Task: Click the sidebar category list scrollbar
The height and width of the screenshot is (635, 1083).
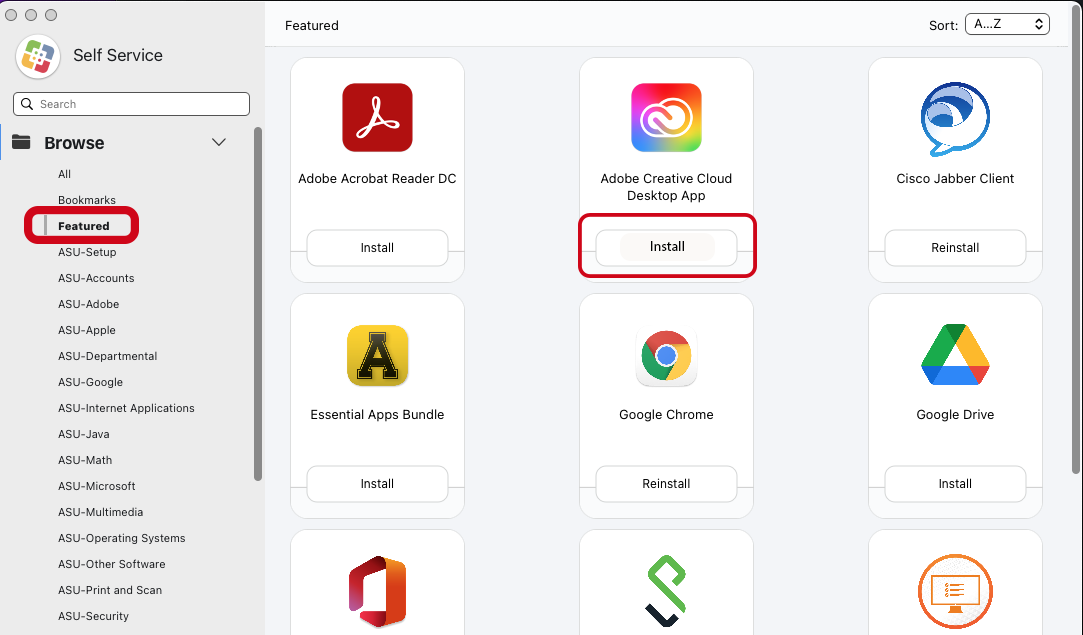Action: coord(258,303)
